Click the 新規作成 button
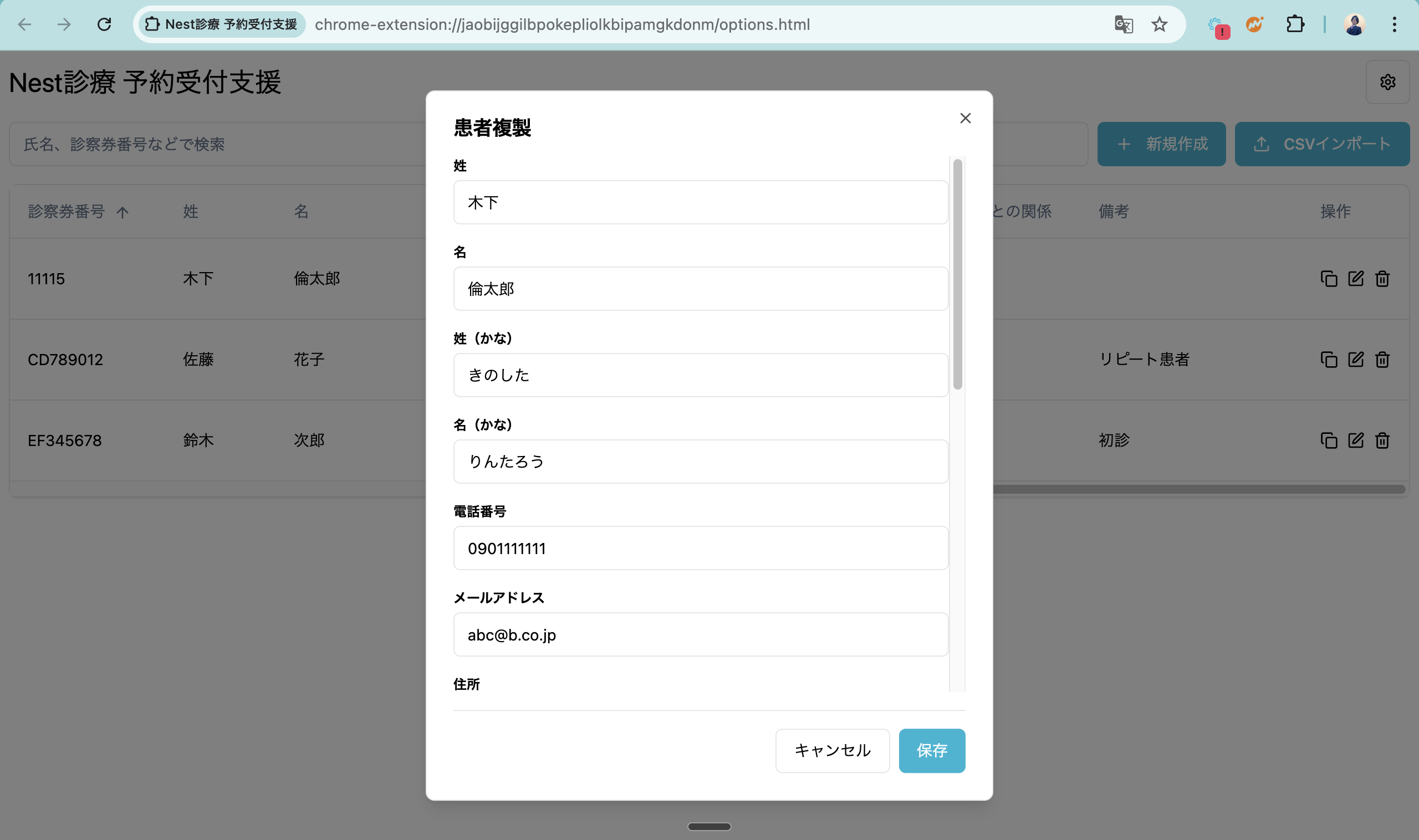Viewport: 1419px width, 840px height. (1161, 144)
